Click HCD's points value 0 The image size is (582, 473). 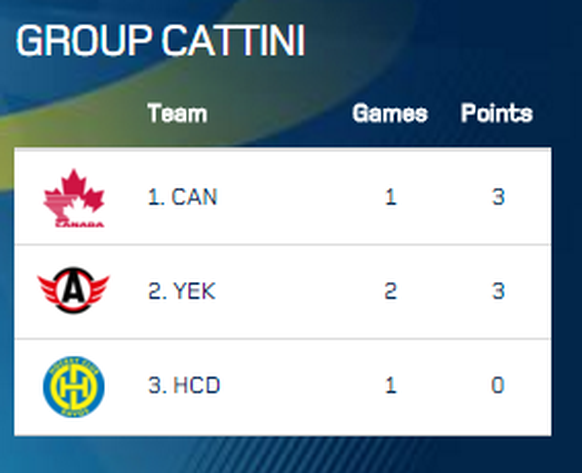coord(498,385)
